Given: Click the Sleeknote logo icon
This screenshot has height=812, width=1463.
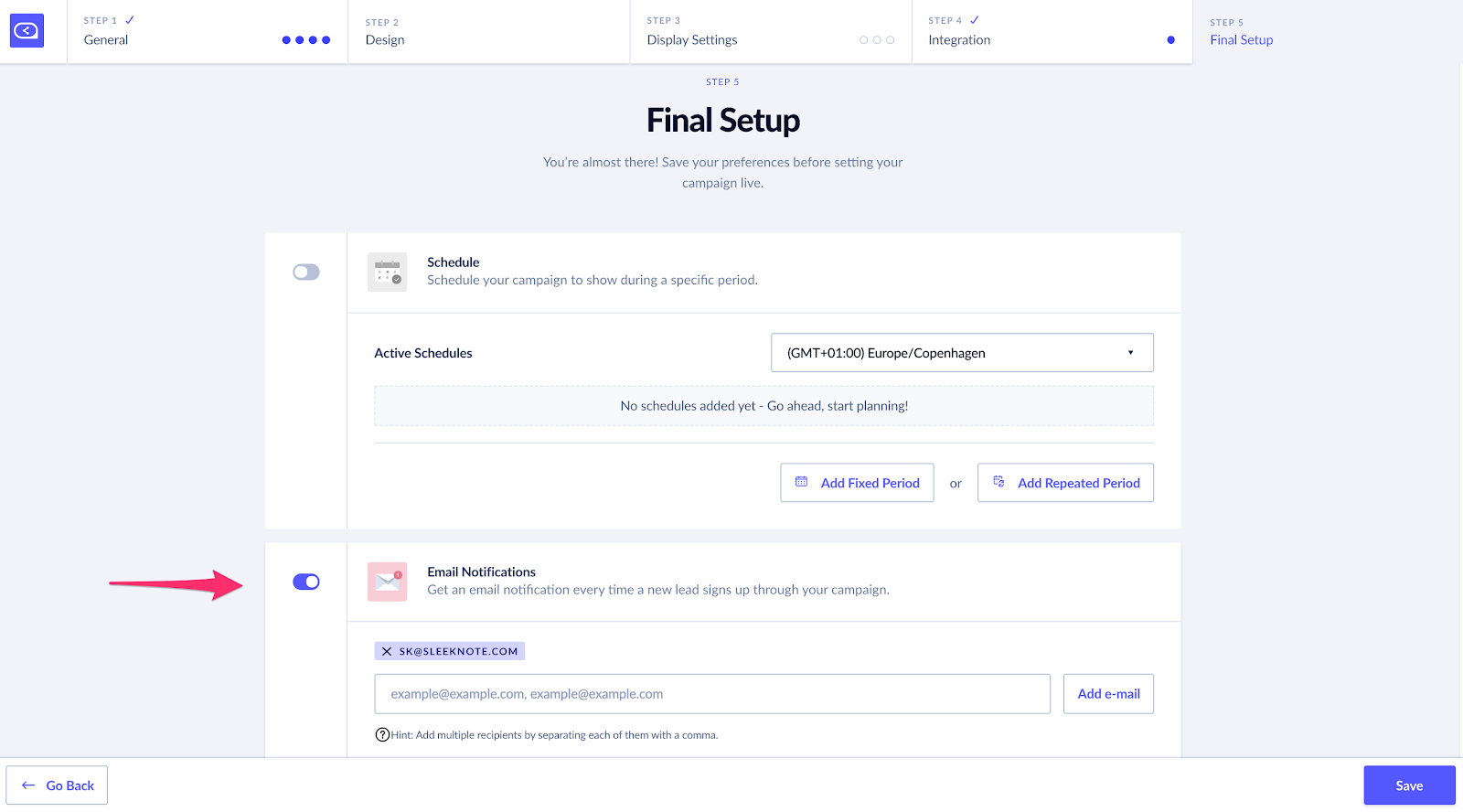Looking at the screenshot, I should (x=27, y=31).
